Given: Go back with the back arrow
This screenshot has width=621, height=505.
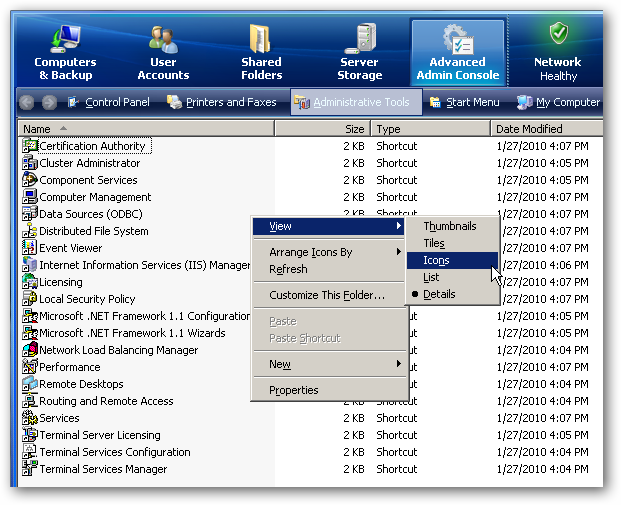Looking at the screenshot, I should coord(27,103).
